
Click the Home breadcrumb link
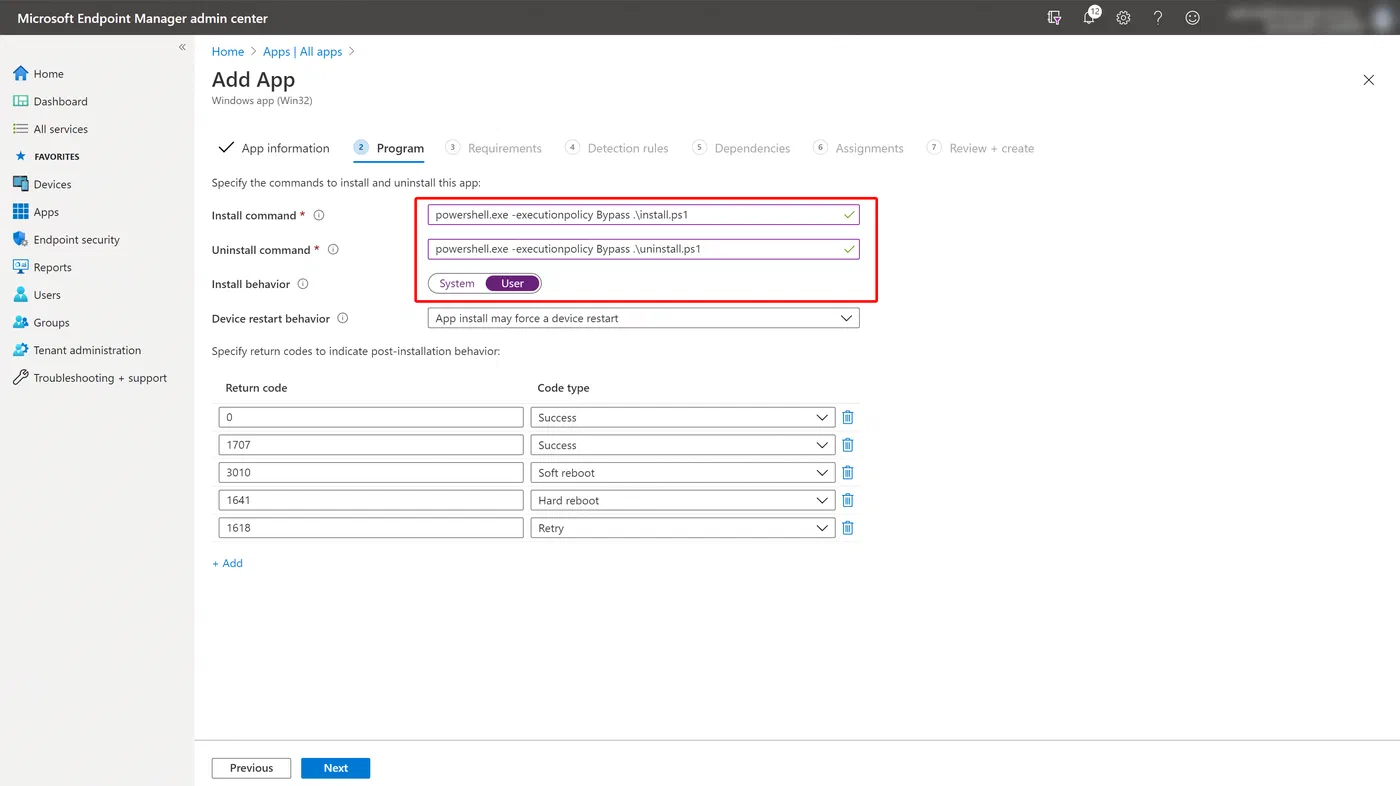click(x=228, y=51)
